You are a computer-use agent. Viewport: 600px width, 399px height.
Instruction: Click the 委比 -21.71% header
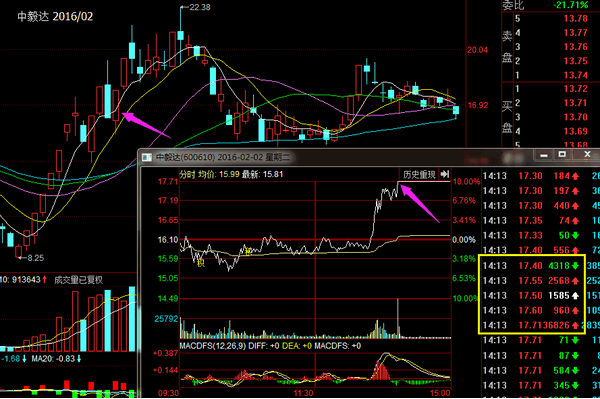(545, 5)
